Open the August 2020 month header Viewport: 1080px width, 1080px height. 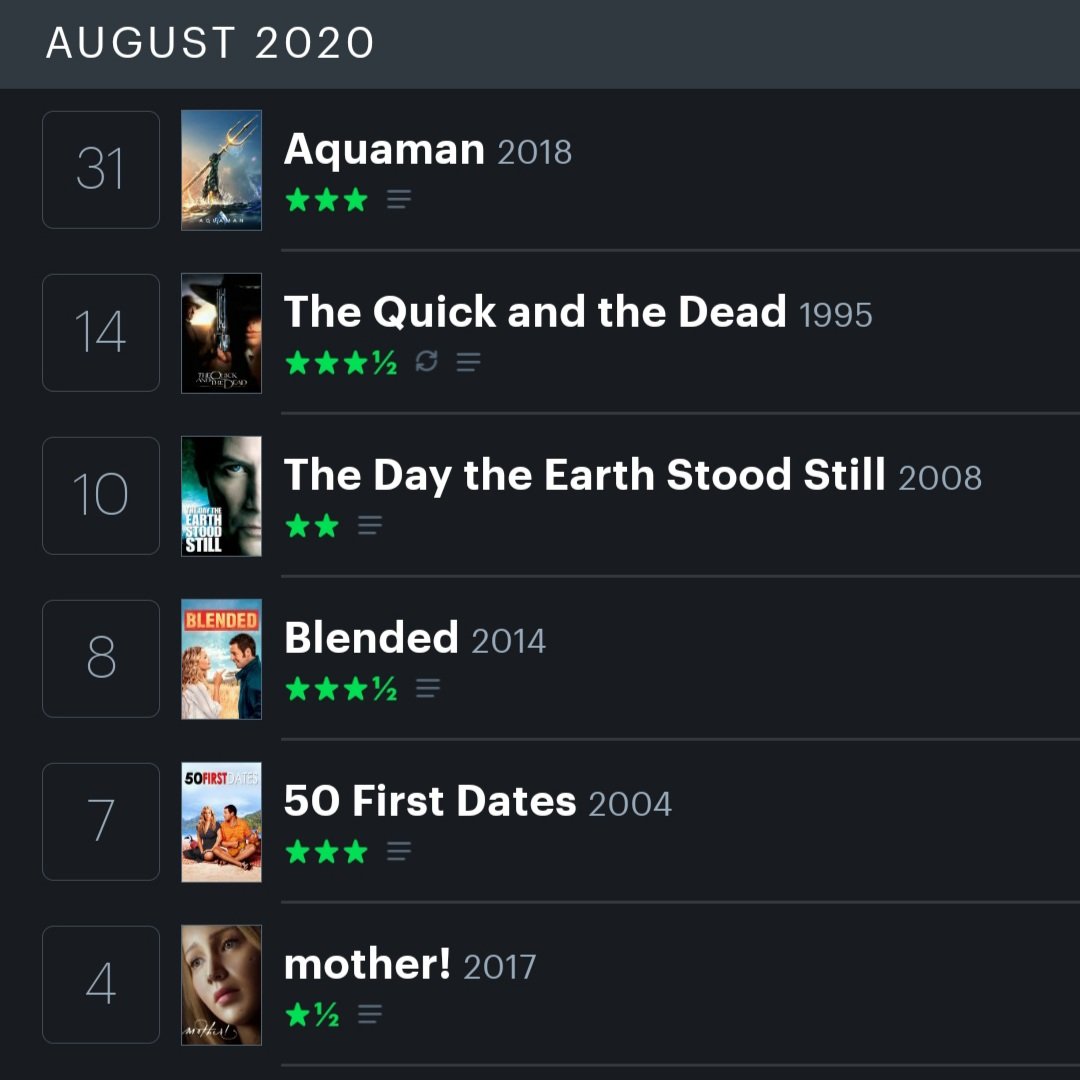(210, 43)
